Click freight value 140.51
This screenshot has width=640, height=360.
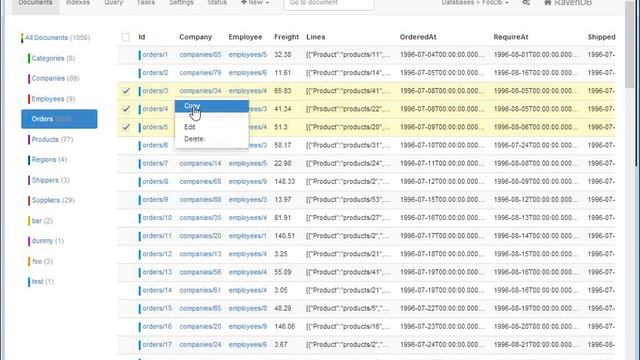[284, 236]
